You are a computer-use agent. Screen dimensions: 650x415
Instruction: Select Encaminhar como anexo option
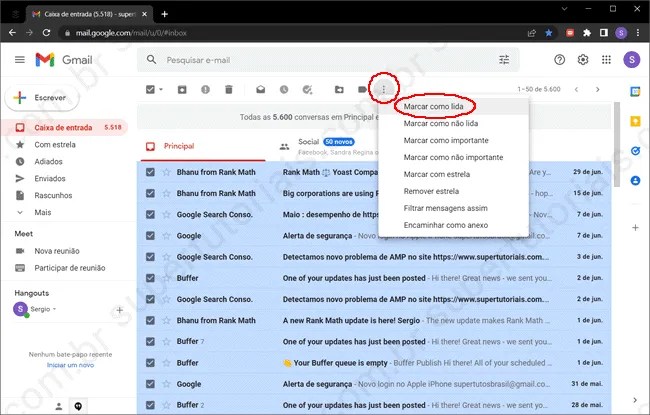[x=454, y=226]
